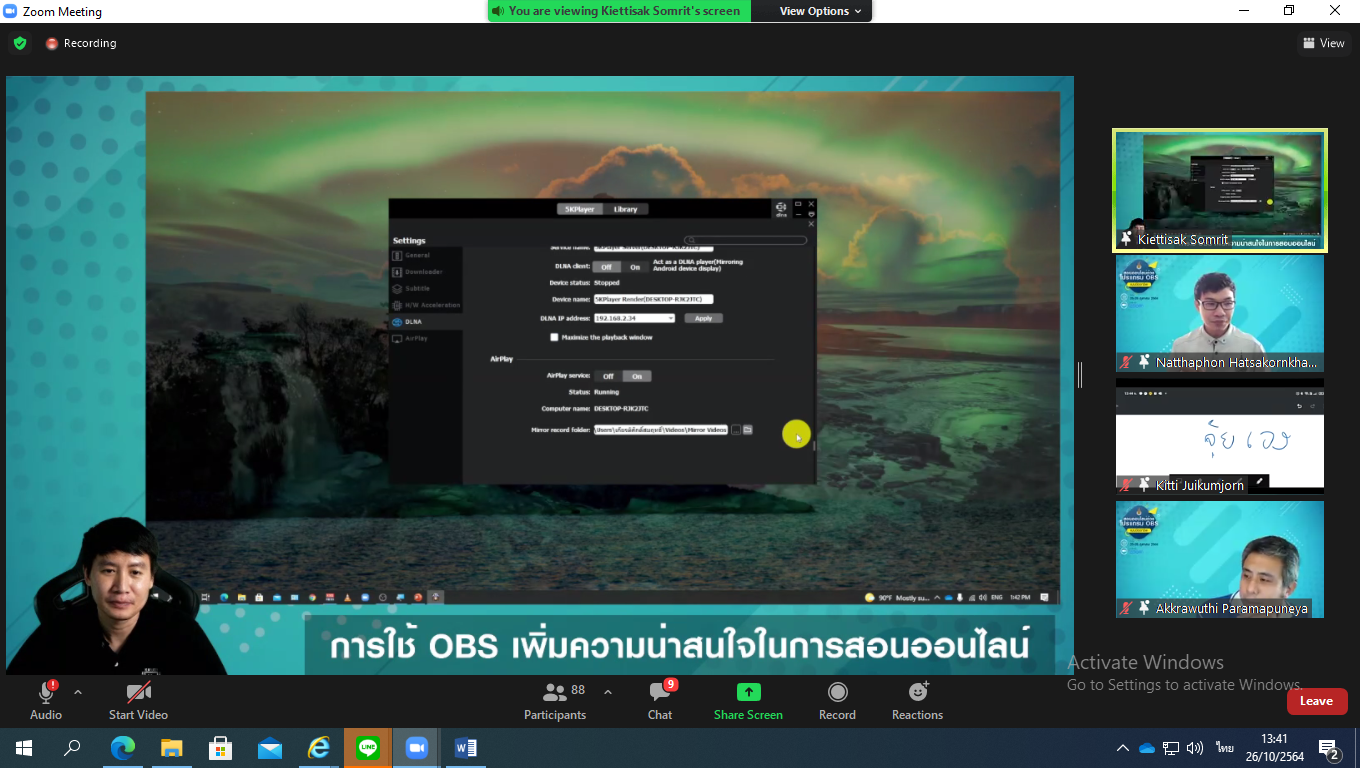Open the Chat panel
The height and width of the screenshot is (768, 1360).
(x=660, y=700)
